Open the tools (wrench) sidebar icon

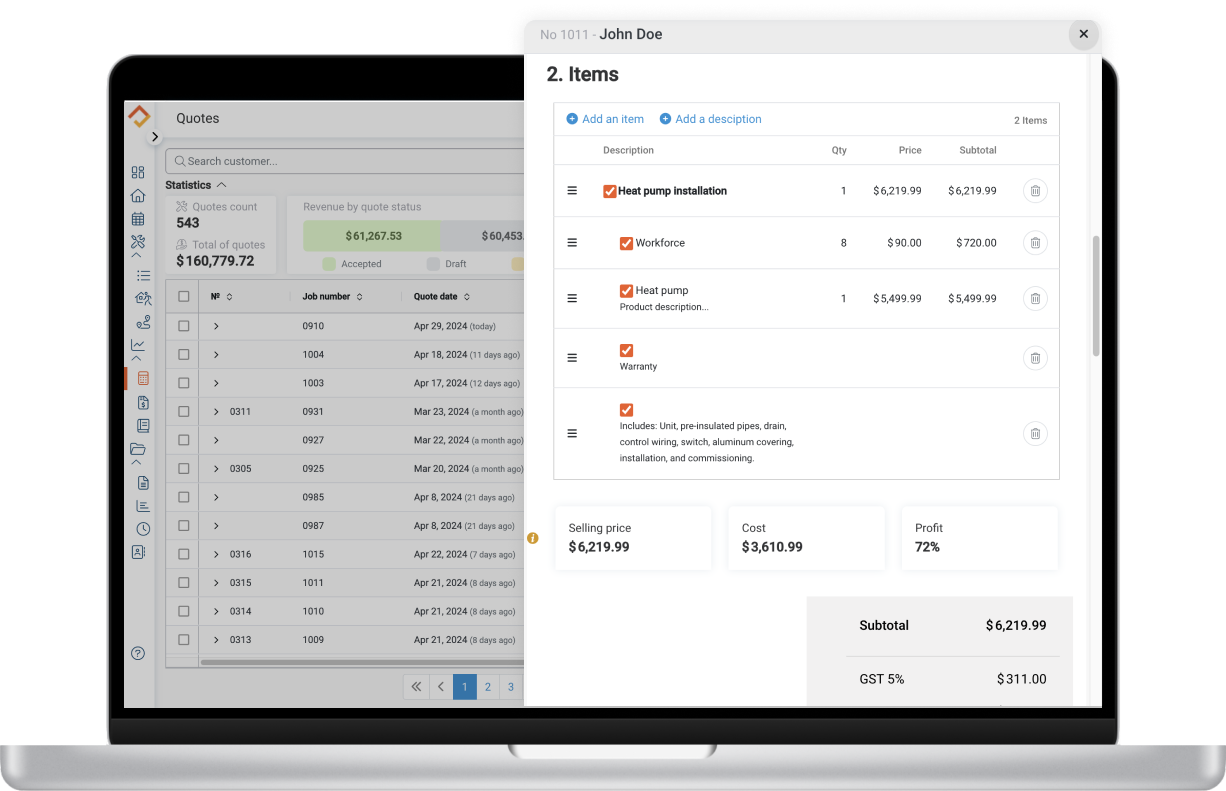pyautogui.click(x=138, y=241)
